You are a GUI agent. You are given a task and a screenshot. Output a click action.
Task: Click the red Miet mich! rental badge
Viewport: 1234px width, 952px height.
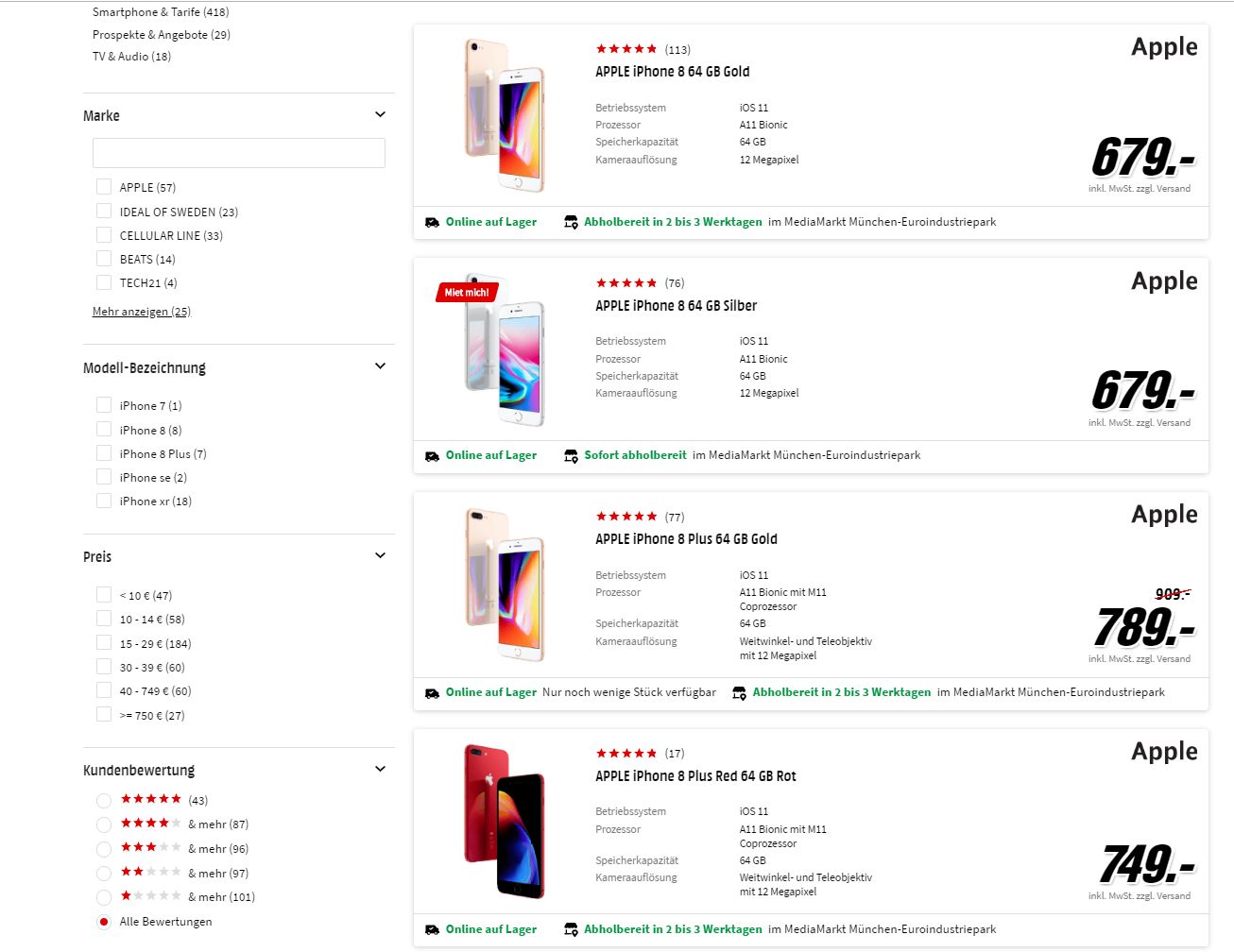466,293
